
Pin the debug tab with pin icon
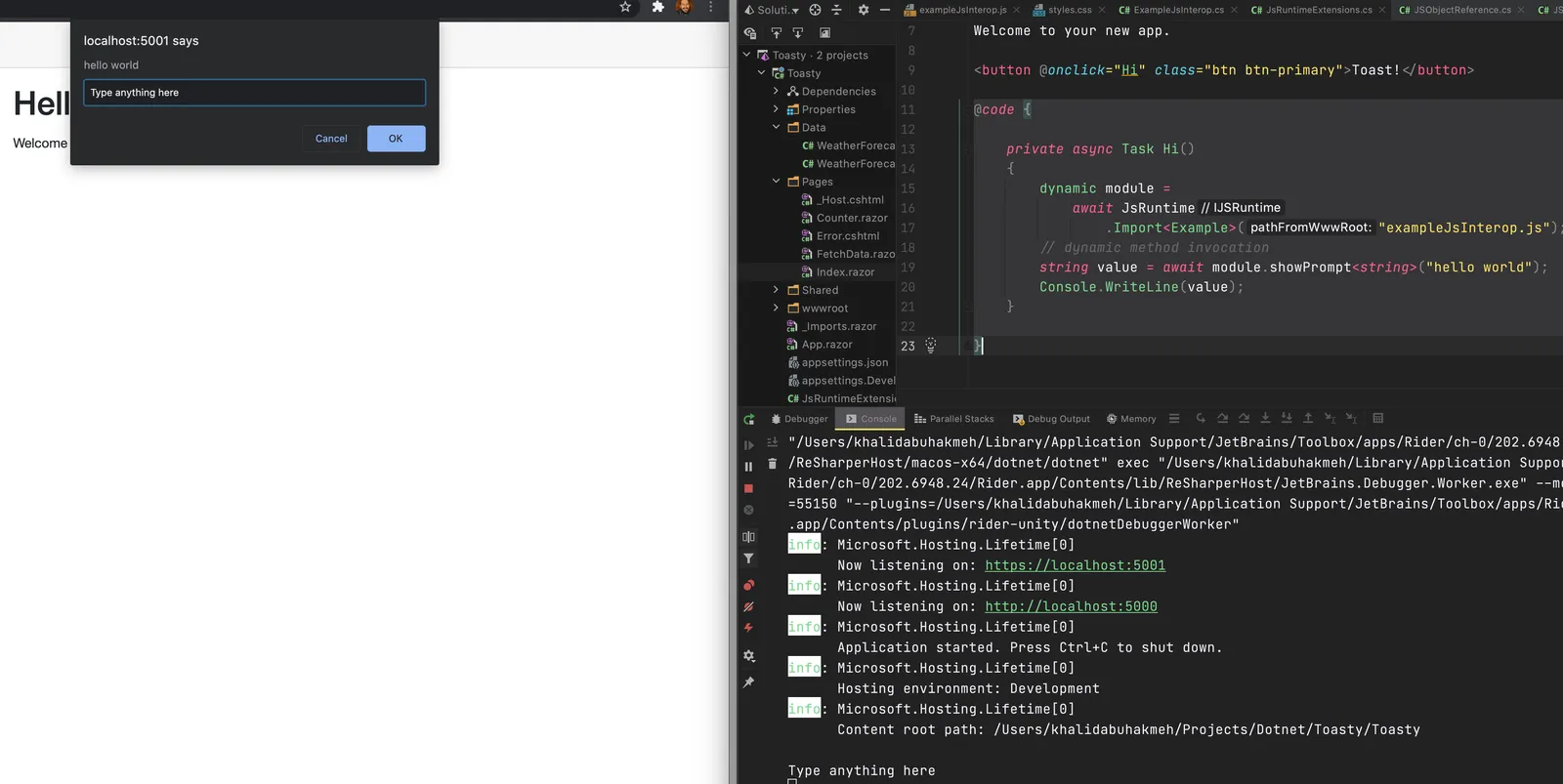point(749,682)
